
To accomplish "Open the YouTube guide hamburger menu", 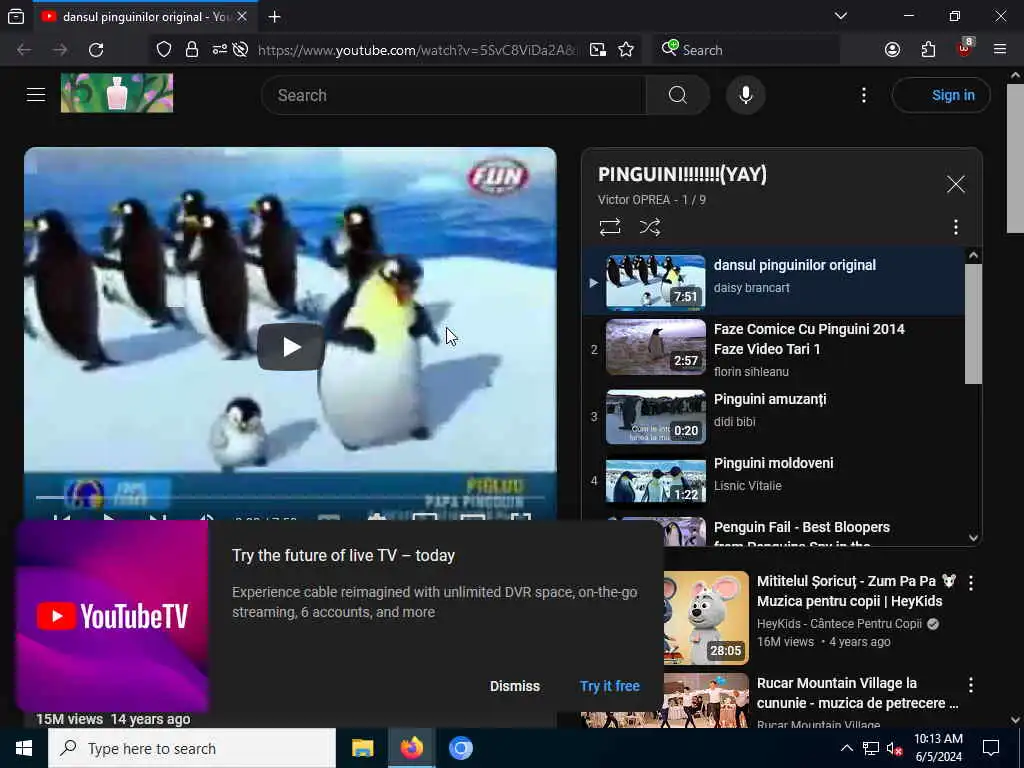I will pos(36,95).
